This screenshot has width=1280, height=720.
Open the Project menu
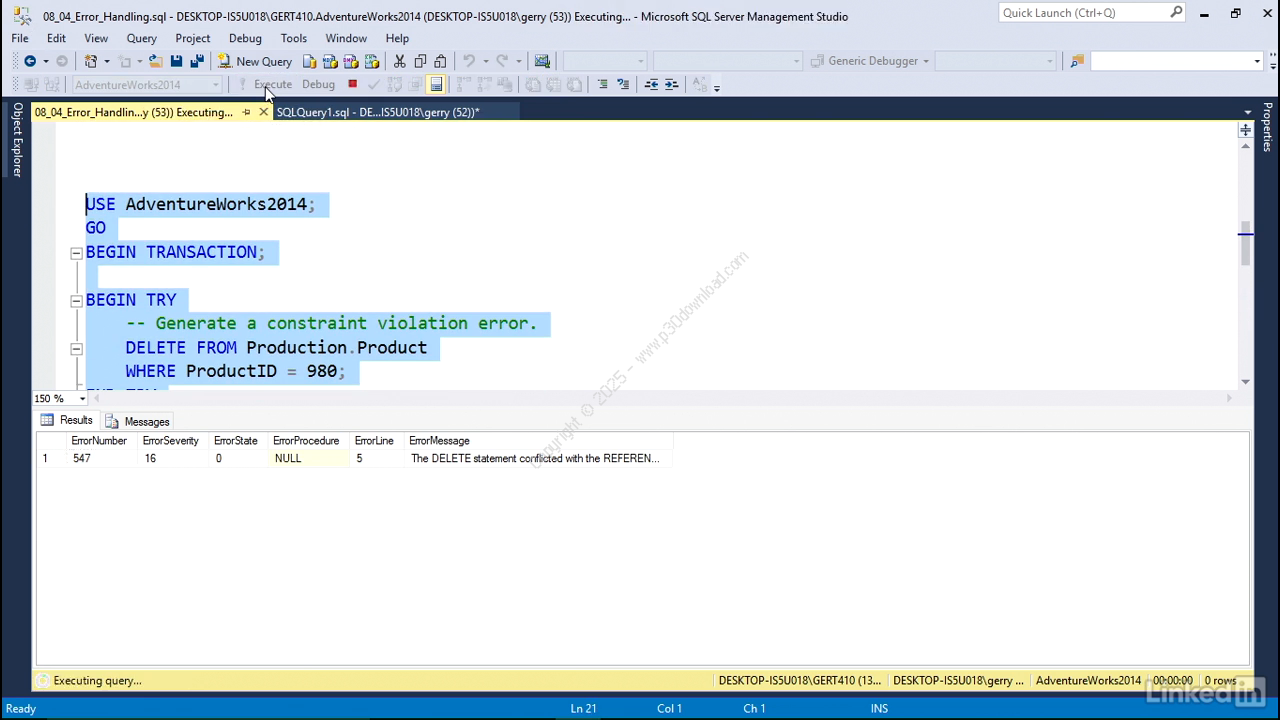pos(193,38)
